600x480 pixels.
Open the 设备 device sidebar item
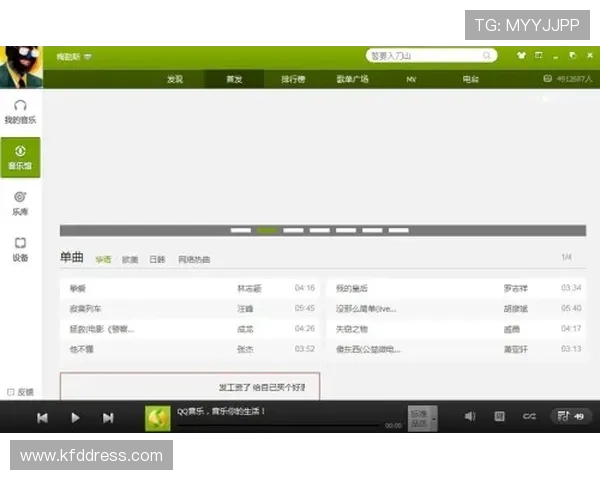pyautogui.click(x=20, y=249)
